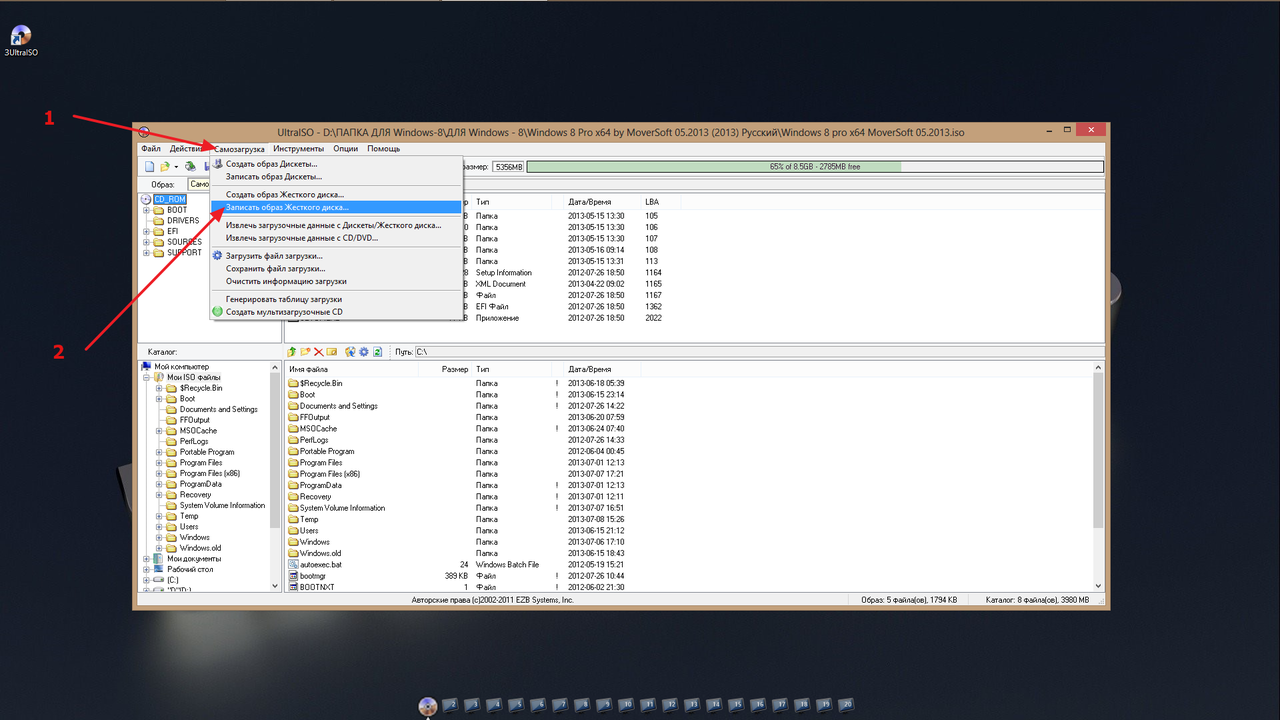
Task: Click the New folder icon in catalog toolbar
Action: point(305,352)
